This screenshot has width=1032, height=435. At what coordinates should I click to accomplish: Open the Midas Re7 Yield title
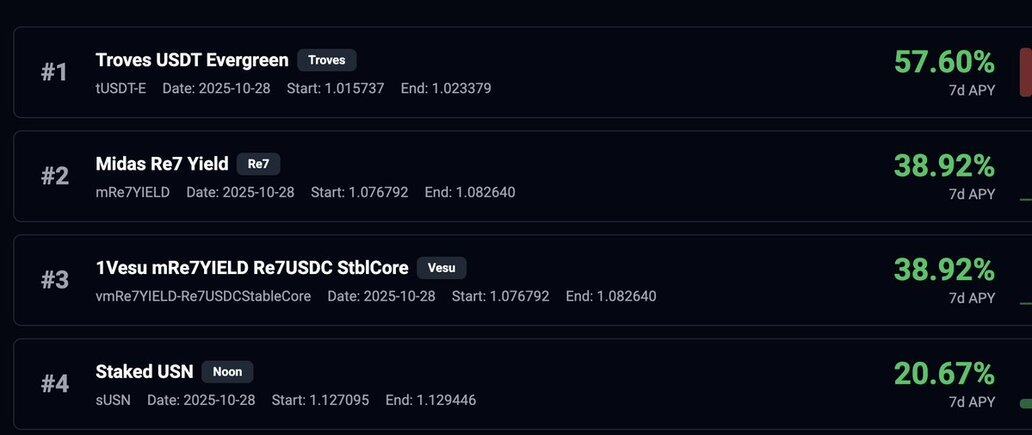click(162, 164)
